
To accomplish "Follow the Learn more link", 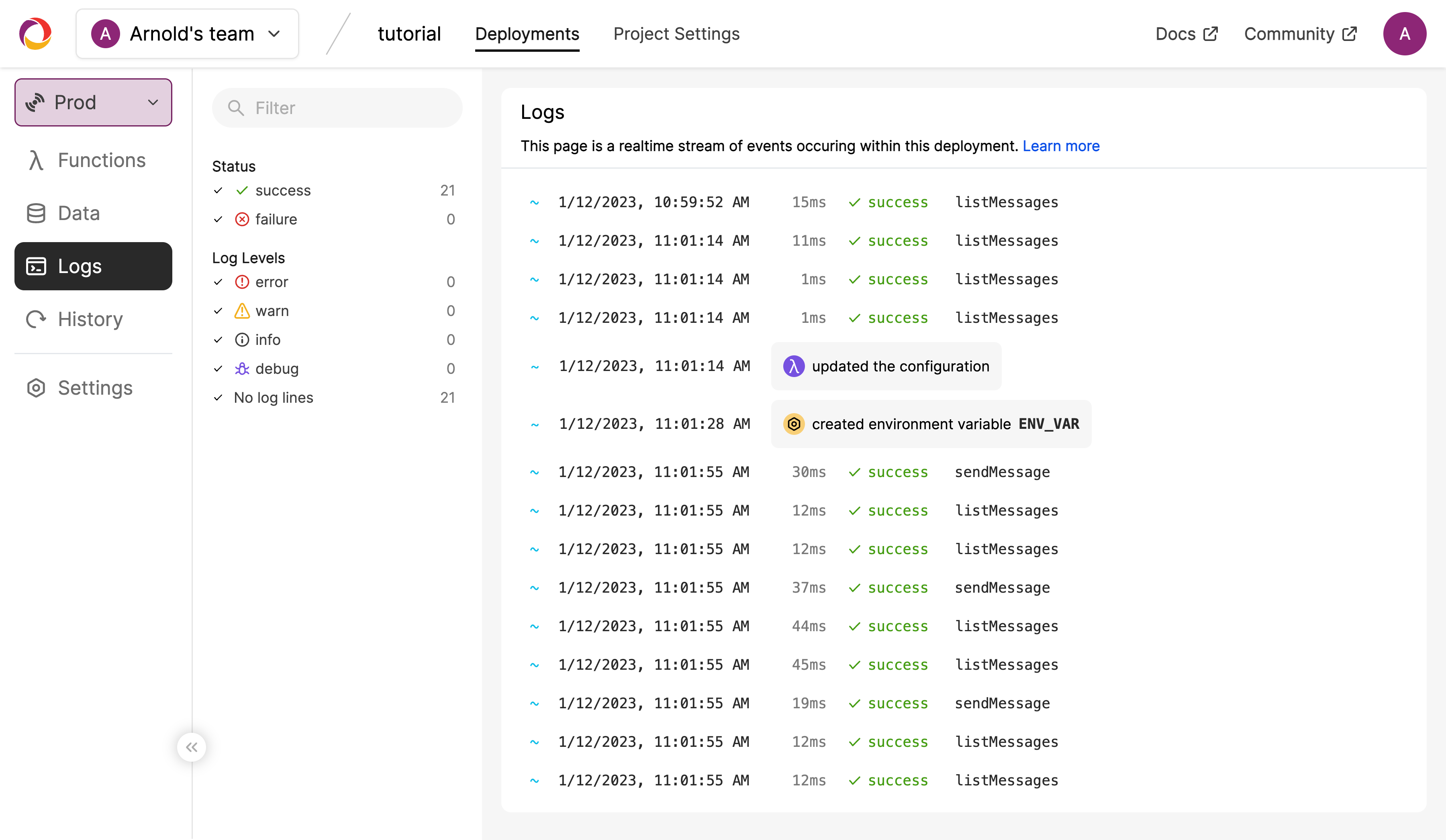I will 1060,146.
